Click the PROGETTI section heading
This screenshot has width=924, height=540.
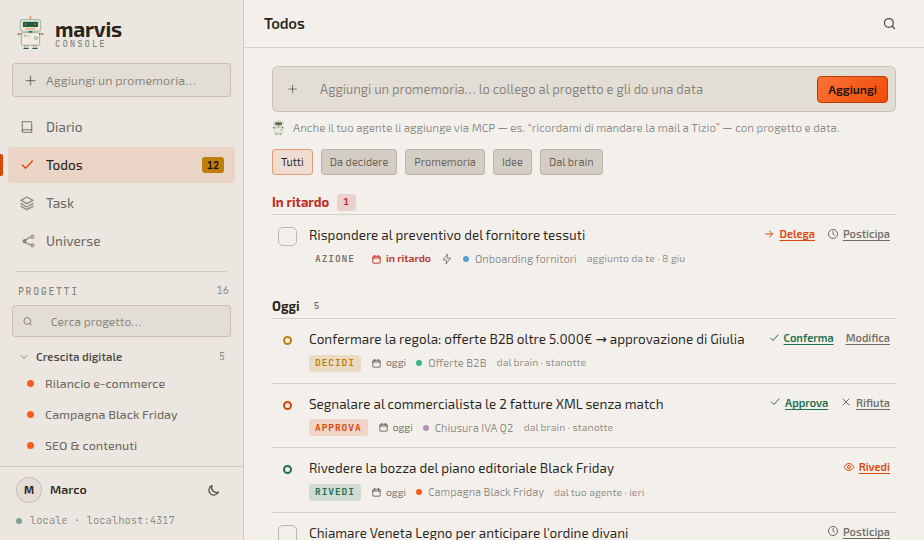[48, 291]
